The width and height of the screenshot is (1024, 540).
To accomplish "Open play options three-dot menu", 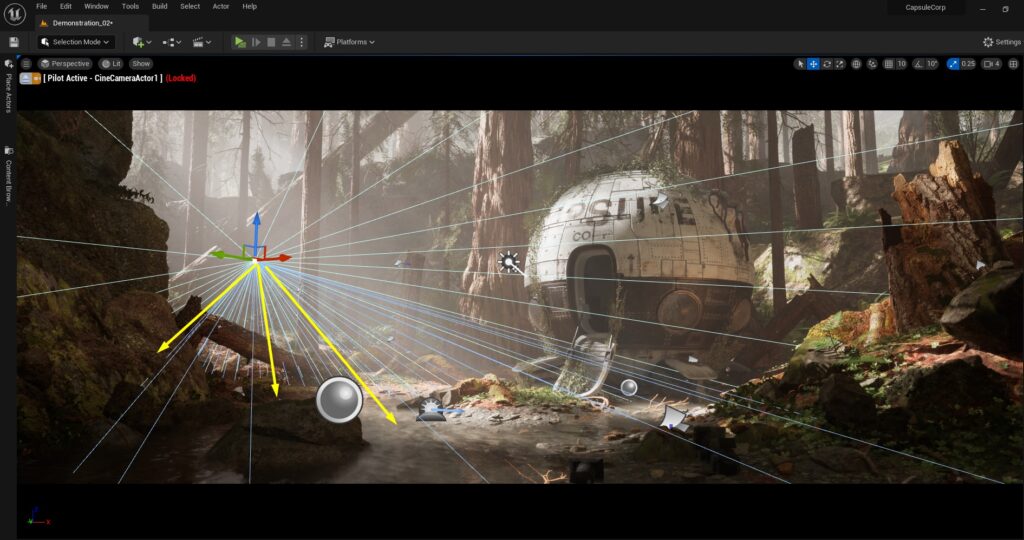I will (x=301, y=42).
